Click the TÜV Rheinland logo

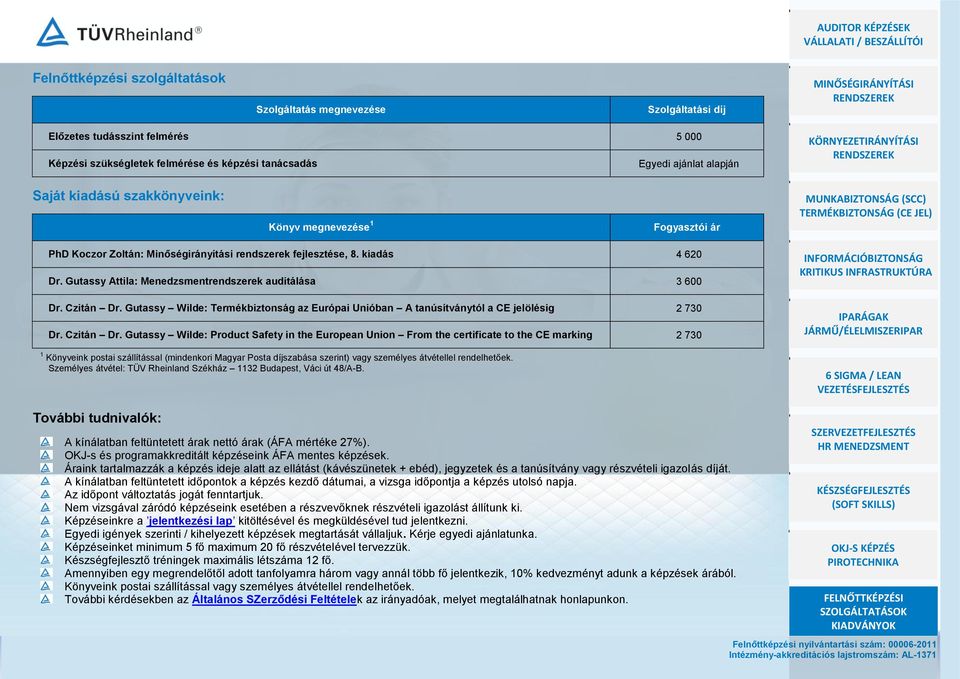coord(119,32)
